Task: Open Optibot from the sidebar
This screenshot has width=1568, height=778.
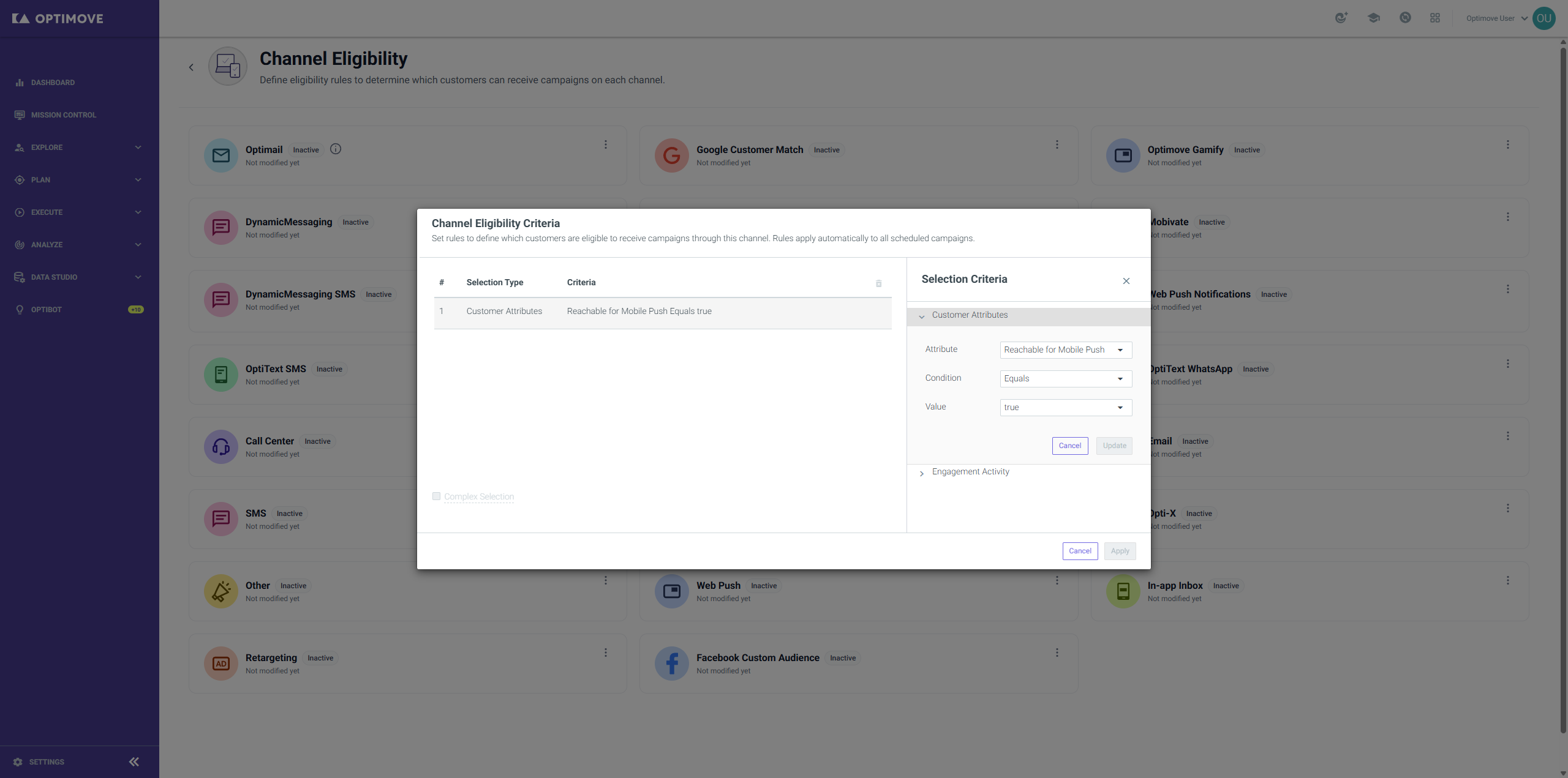Action: point(47,310)
